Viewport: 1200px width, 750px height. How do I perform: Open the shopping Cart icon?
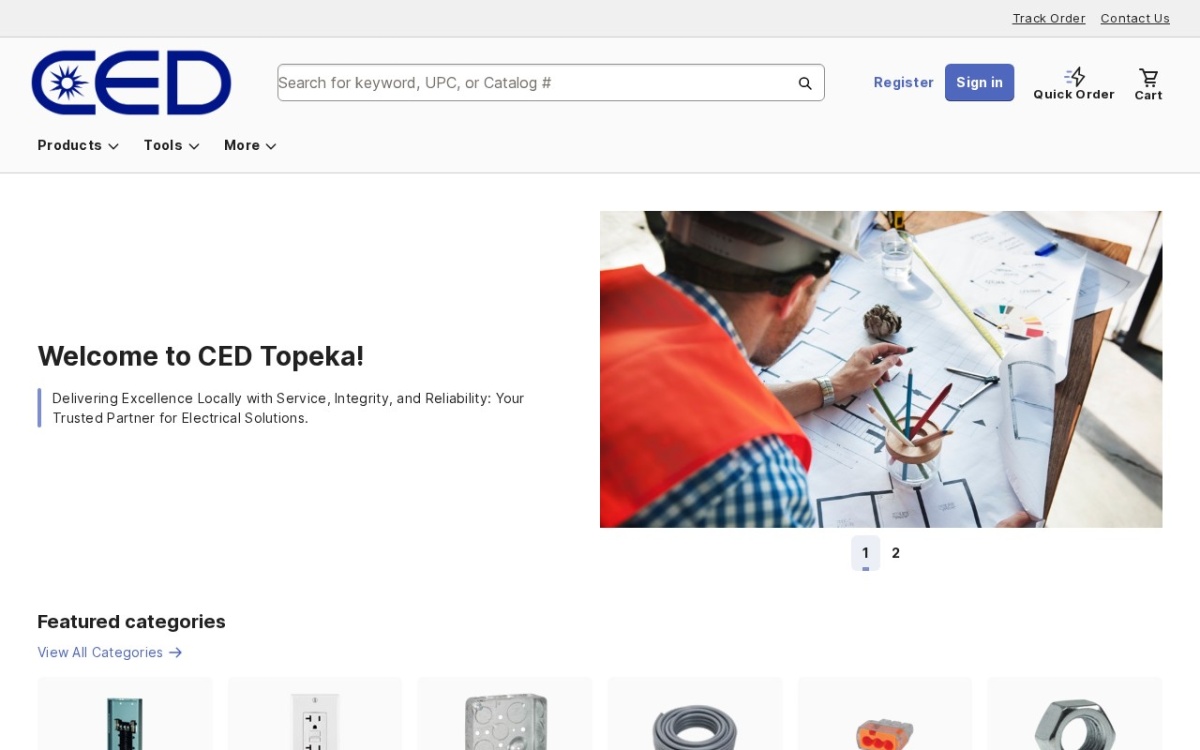[1148, 77]
